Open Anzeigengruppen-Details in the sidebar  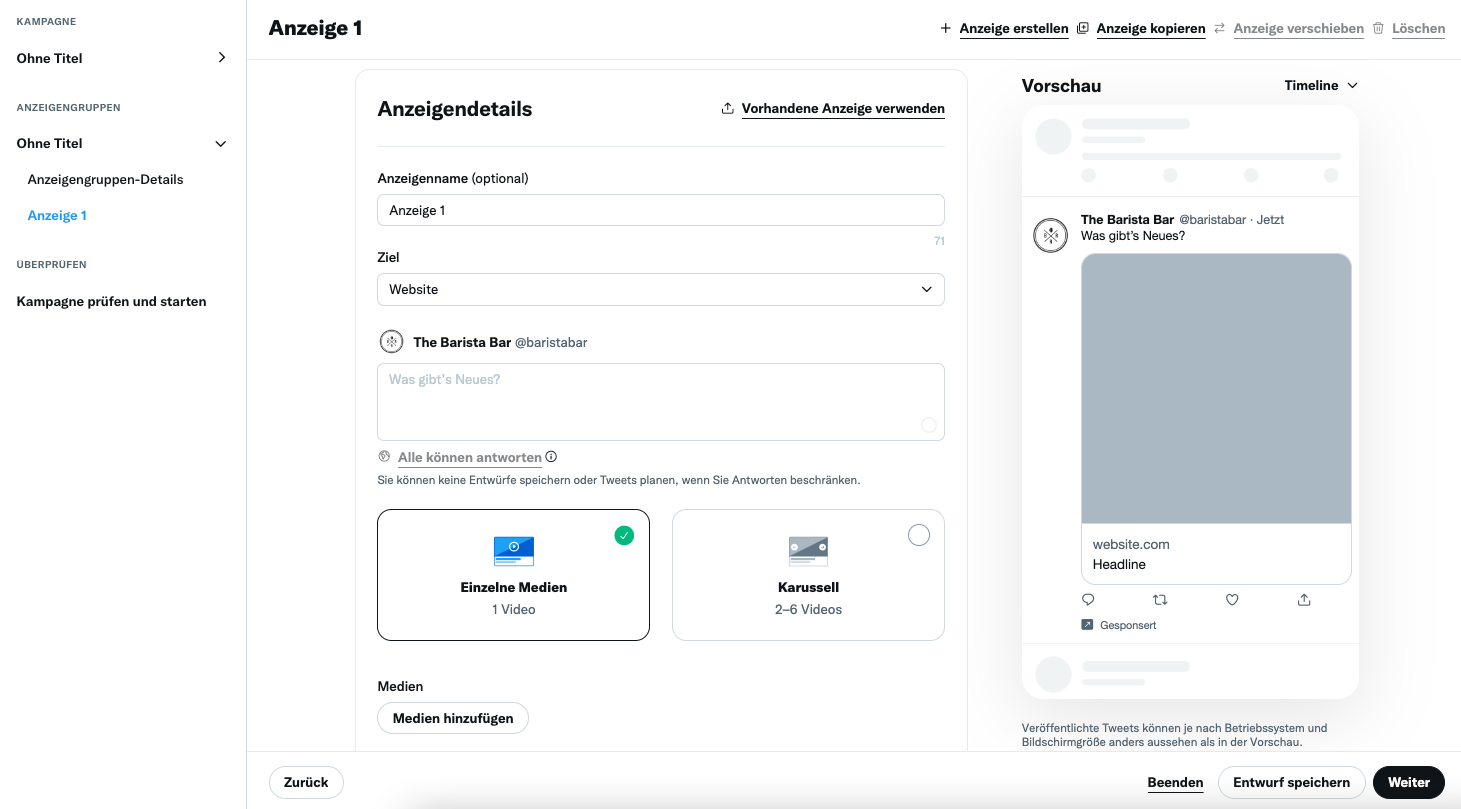(106, 180)
